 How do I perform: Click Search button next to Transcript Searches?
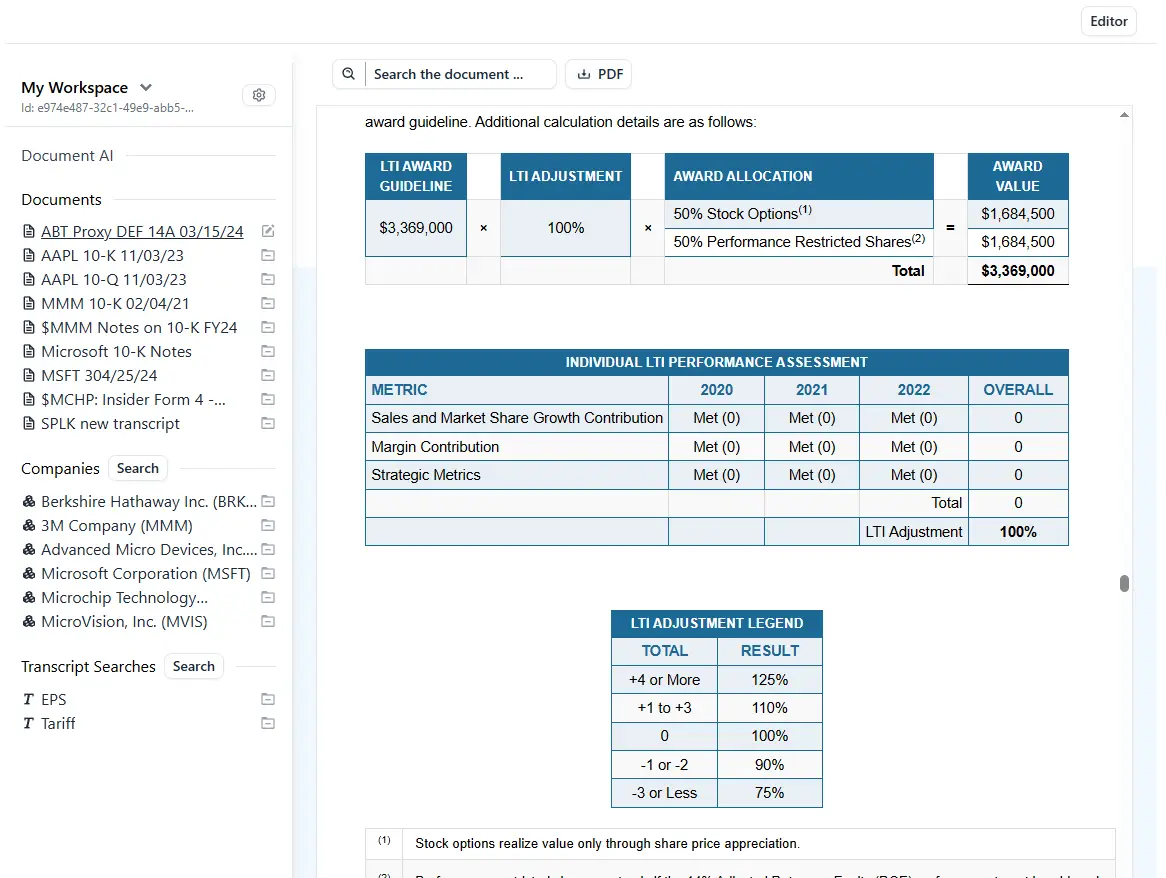tap(194, 666)
